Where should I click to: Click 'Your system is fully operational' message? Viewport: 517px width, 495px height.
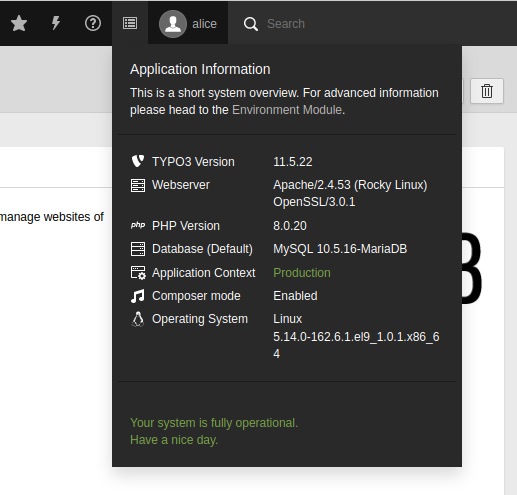tap(214, 423)
